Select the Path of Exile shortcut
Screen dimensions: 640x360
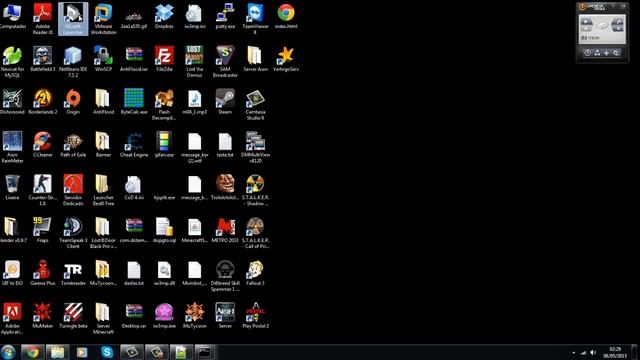[73, 144]
